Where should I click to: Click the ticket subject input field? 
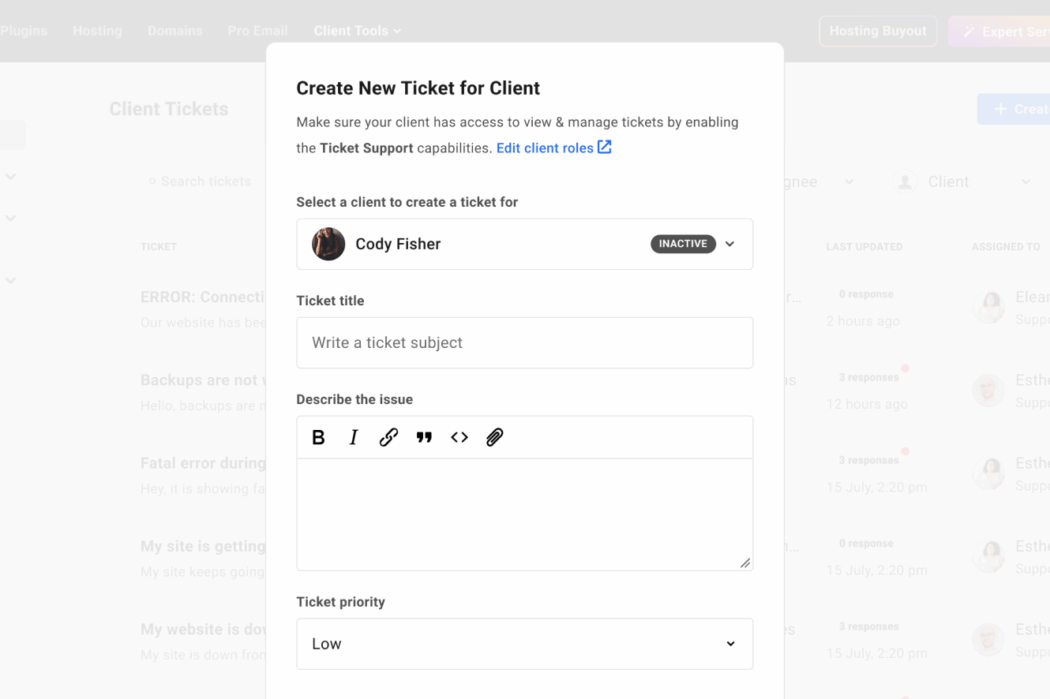[524, 342]
